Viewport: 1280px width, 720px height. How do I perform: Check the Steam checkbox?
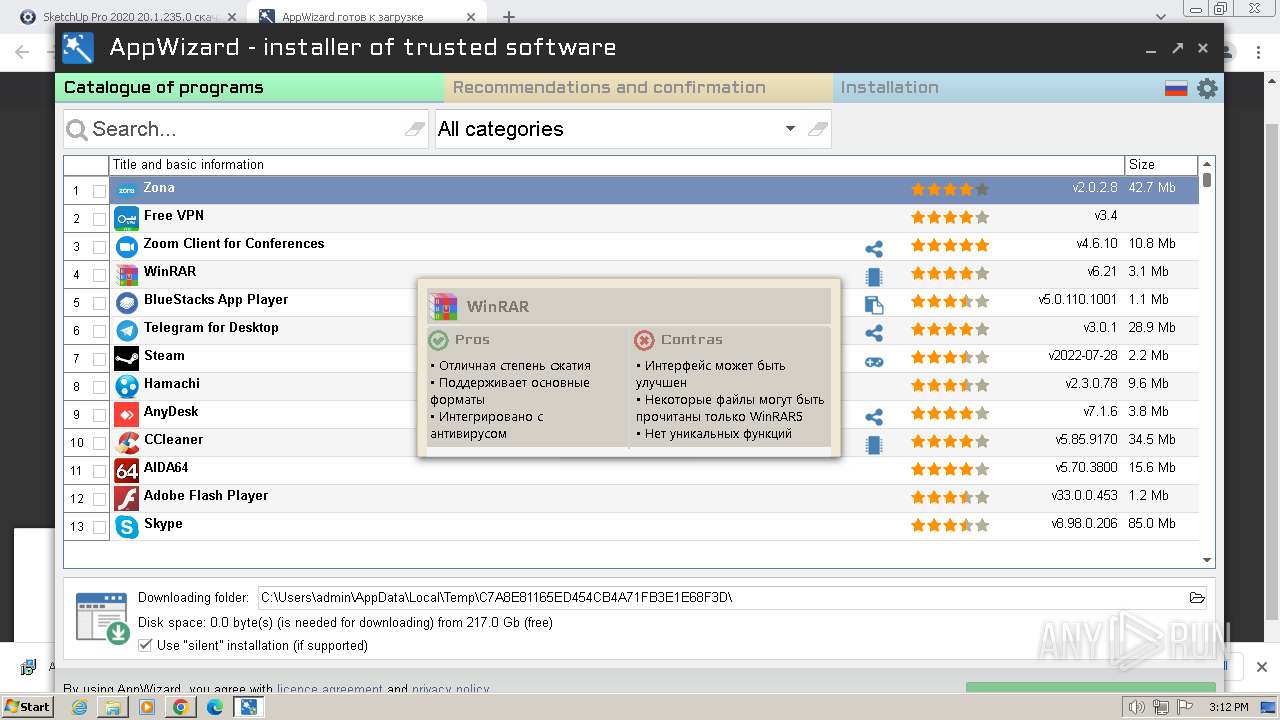99,359
